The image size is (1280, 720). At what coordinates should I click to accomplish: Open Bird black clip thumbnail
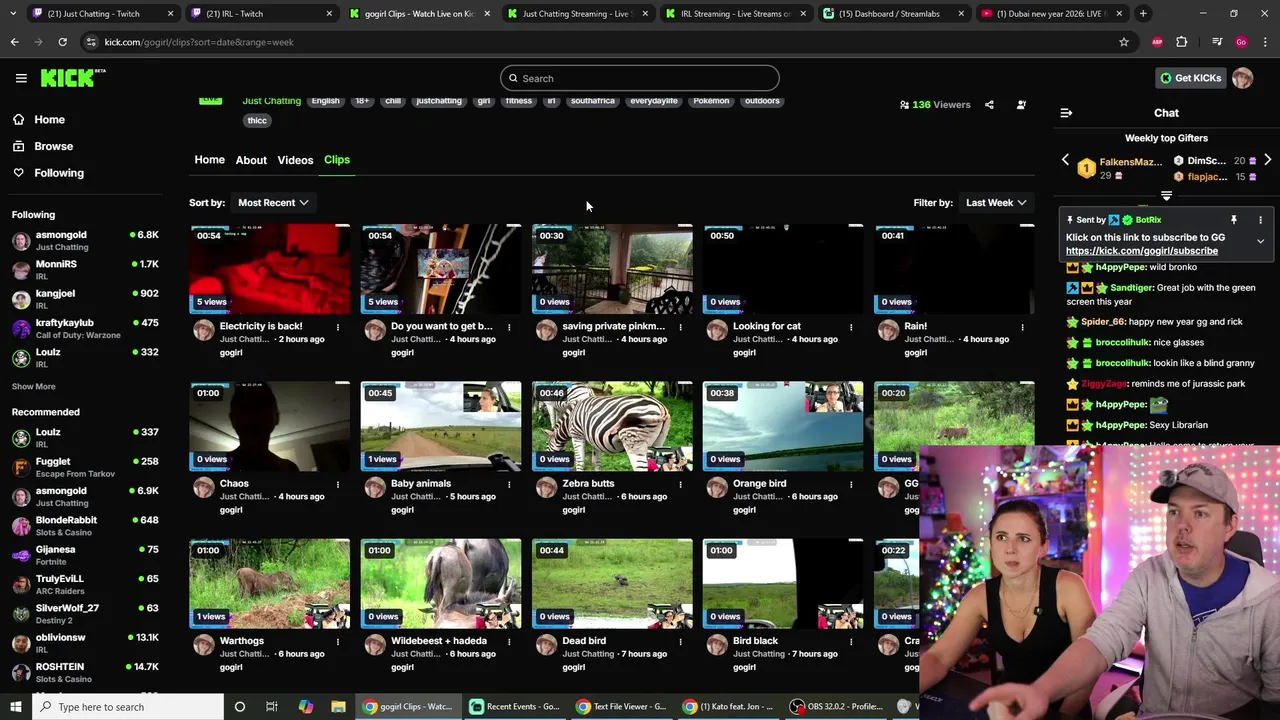coord(783,583)
